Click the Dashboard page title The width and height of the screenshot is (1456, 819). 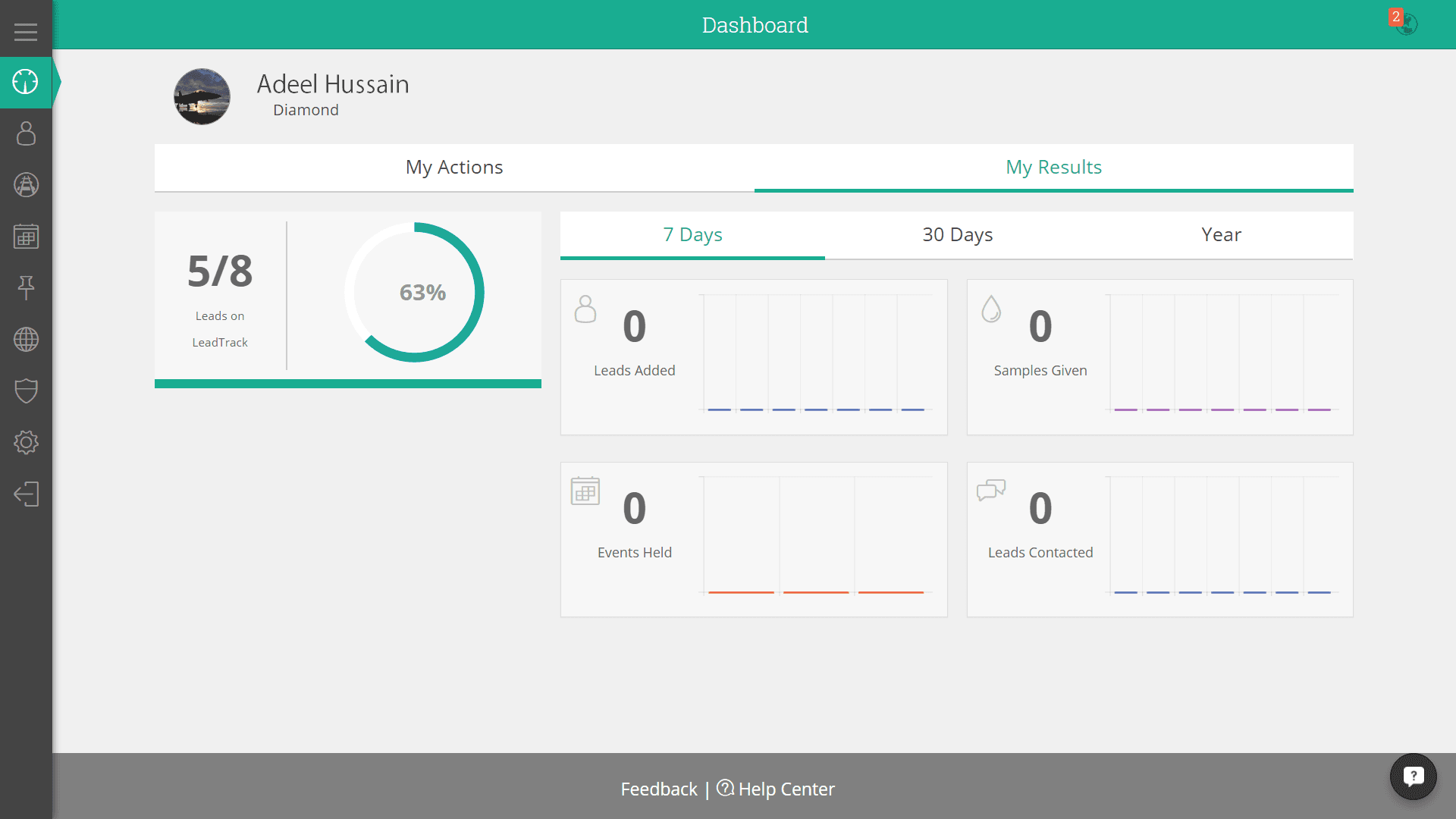755,25
